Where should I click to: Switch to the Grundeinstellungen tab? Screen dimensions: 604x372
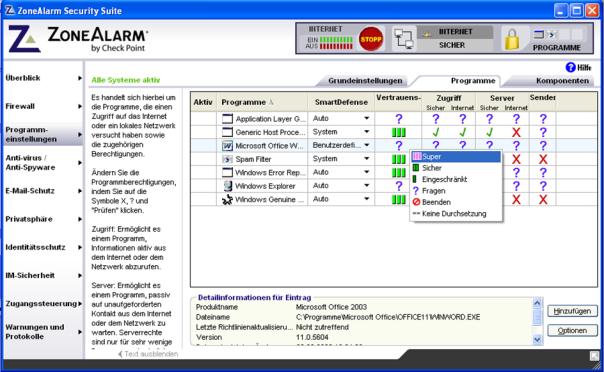pos(365,81)
